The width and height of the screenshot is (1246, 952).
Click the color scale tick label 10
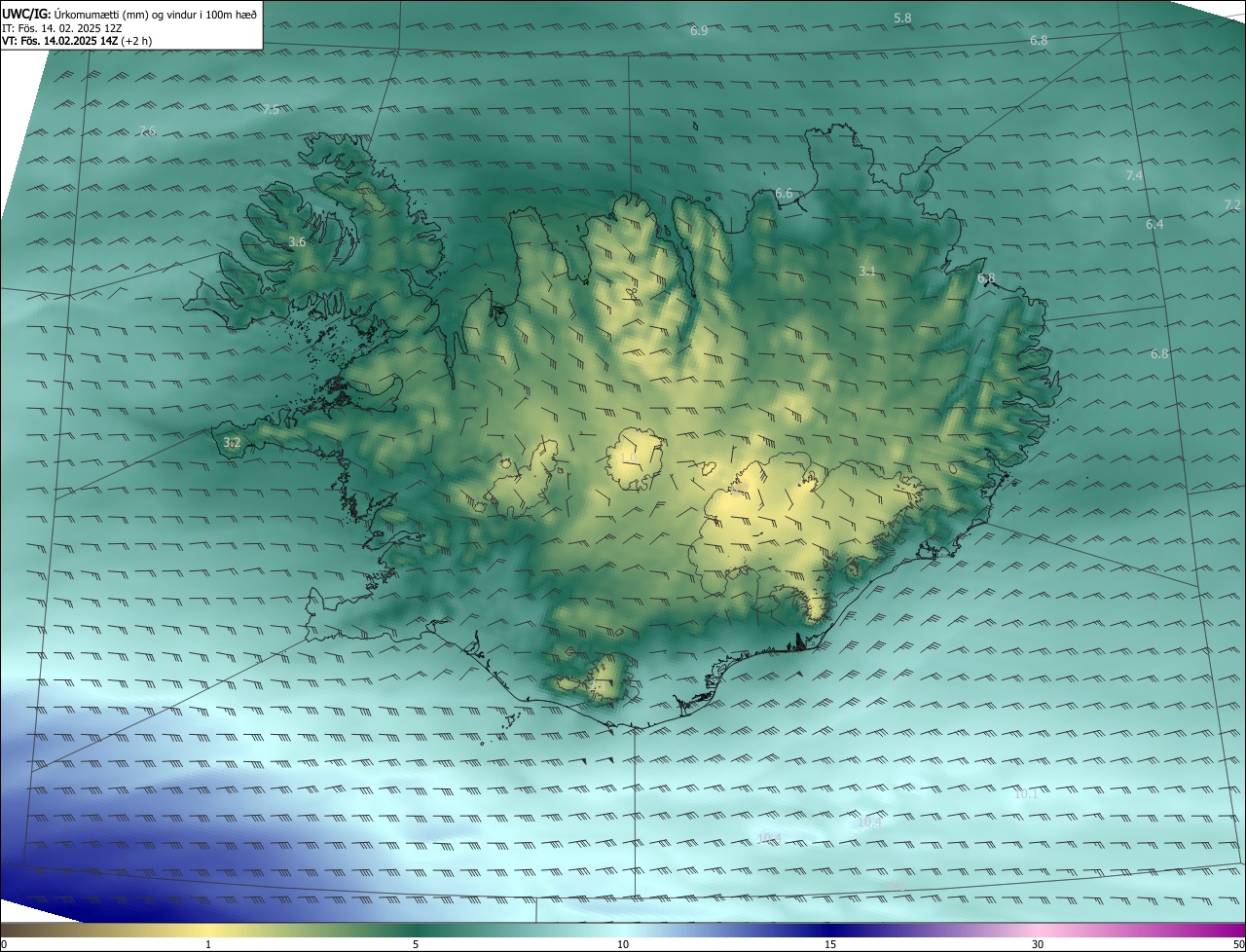(623, 944)
